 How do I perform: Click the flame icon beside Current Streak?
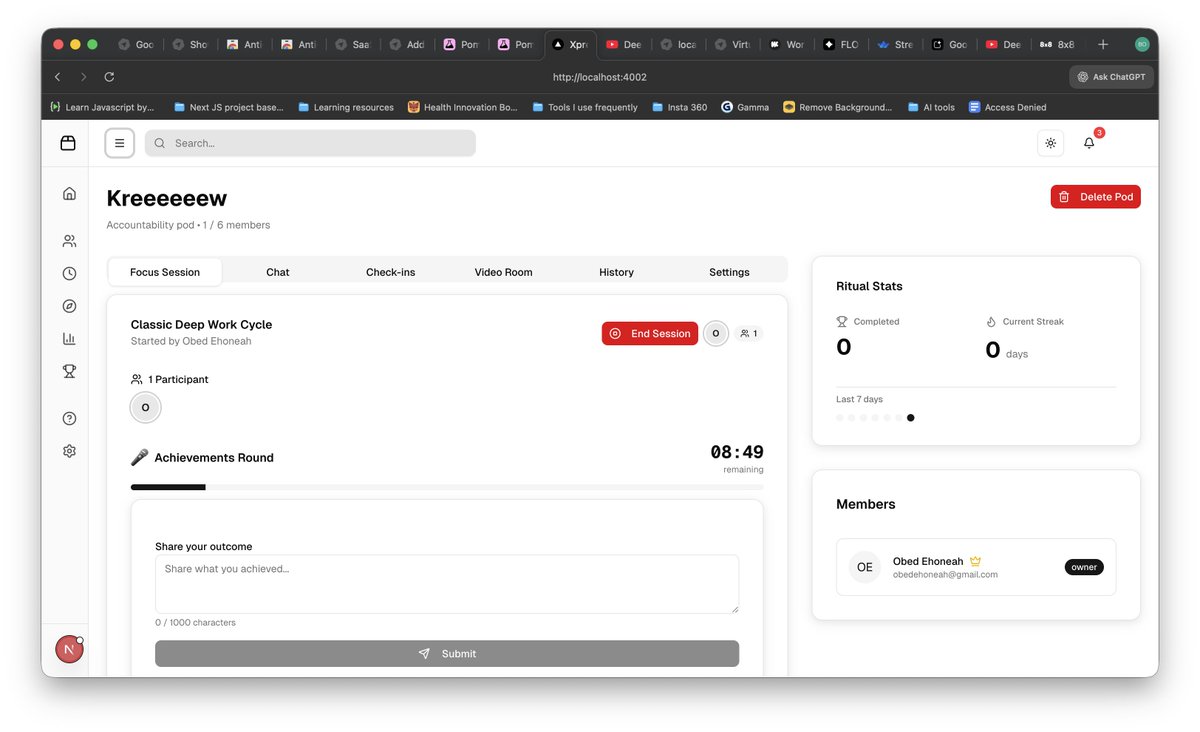pyautogui.click(x=991, y=322)
